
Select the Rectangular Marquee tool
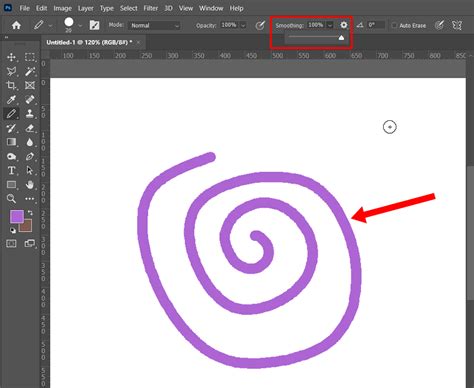[x=30, y=57]
